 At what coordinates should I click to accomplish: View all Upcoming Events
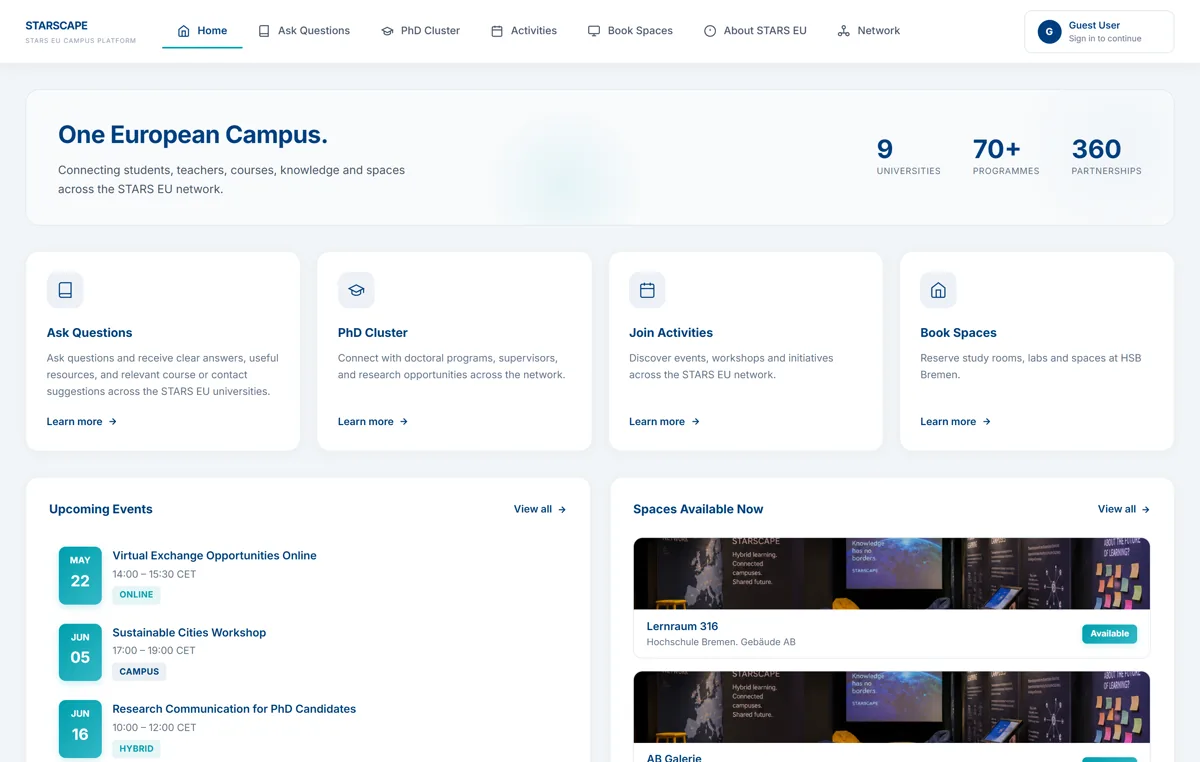tap(540, 510)
